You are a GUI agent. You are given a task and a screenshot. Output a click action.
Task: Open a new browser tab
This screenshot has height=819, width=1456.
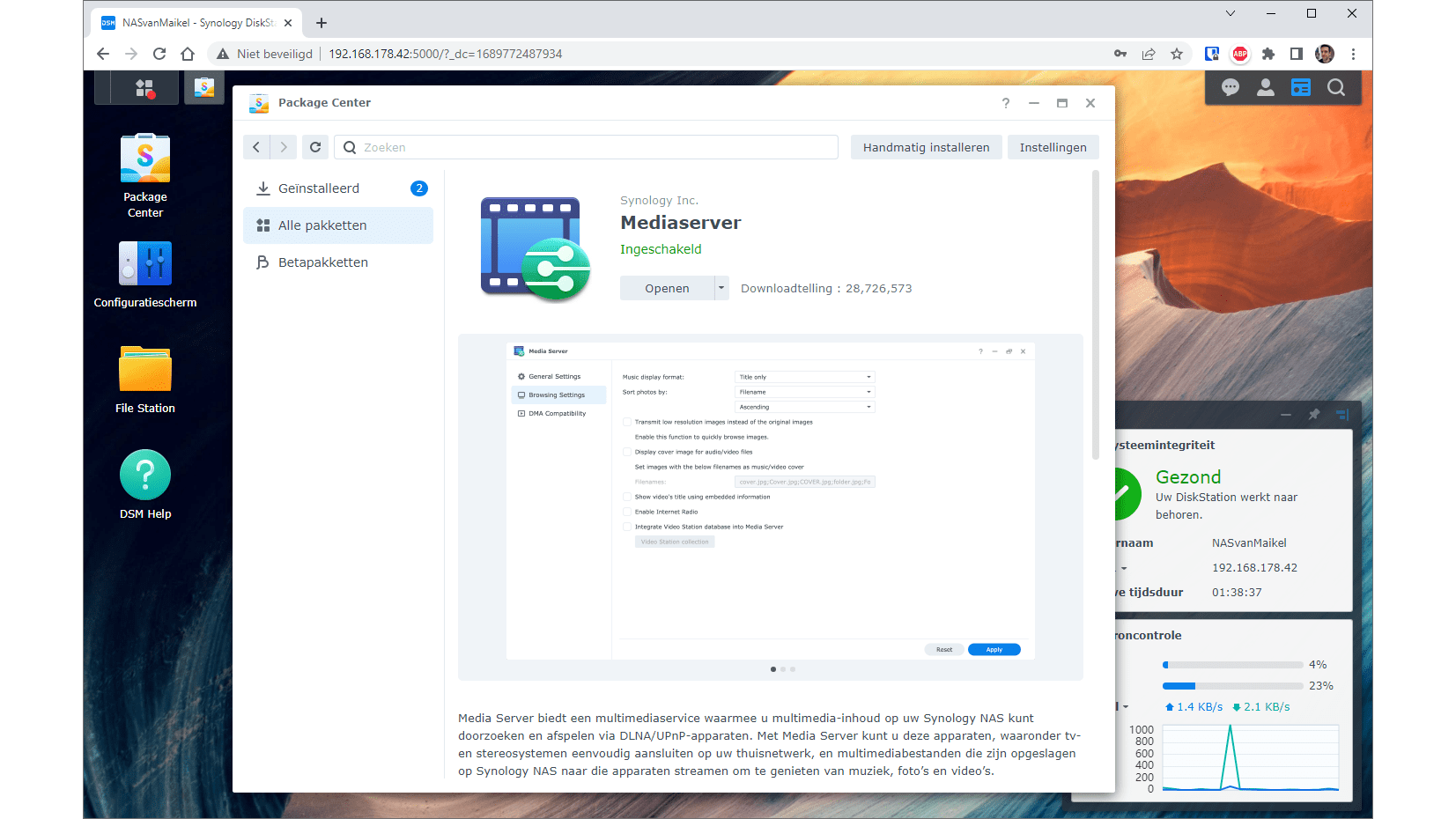pos(322,23)
